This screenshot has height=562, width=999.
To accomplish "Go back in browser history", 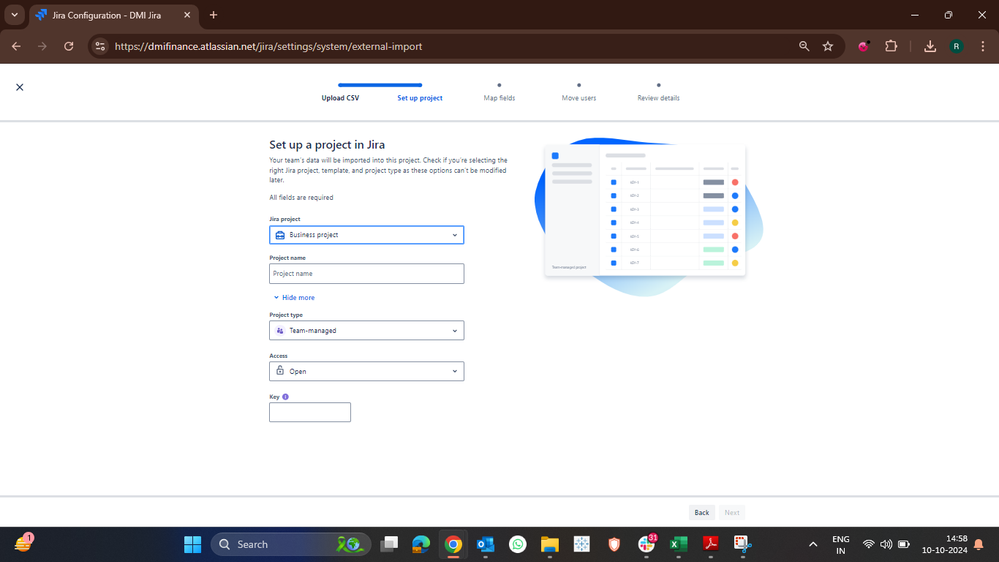I will (16, 47).
